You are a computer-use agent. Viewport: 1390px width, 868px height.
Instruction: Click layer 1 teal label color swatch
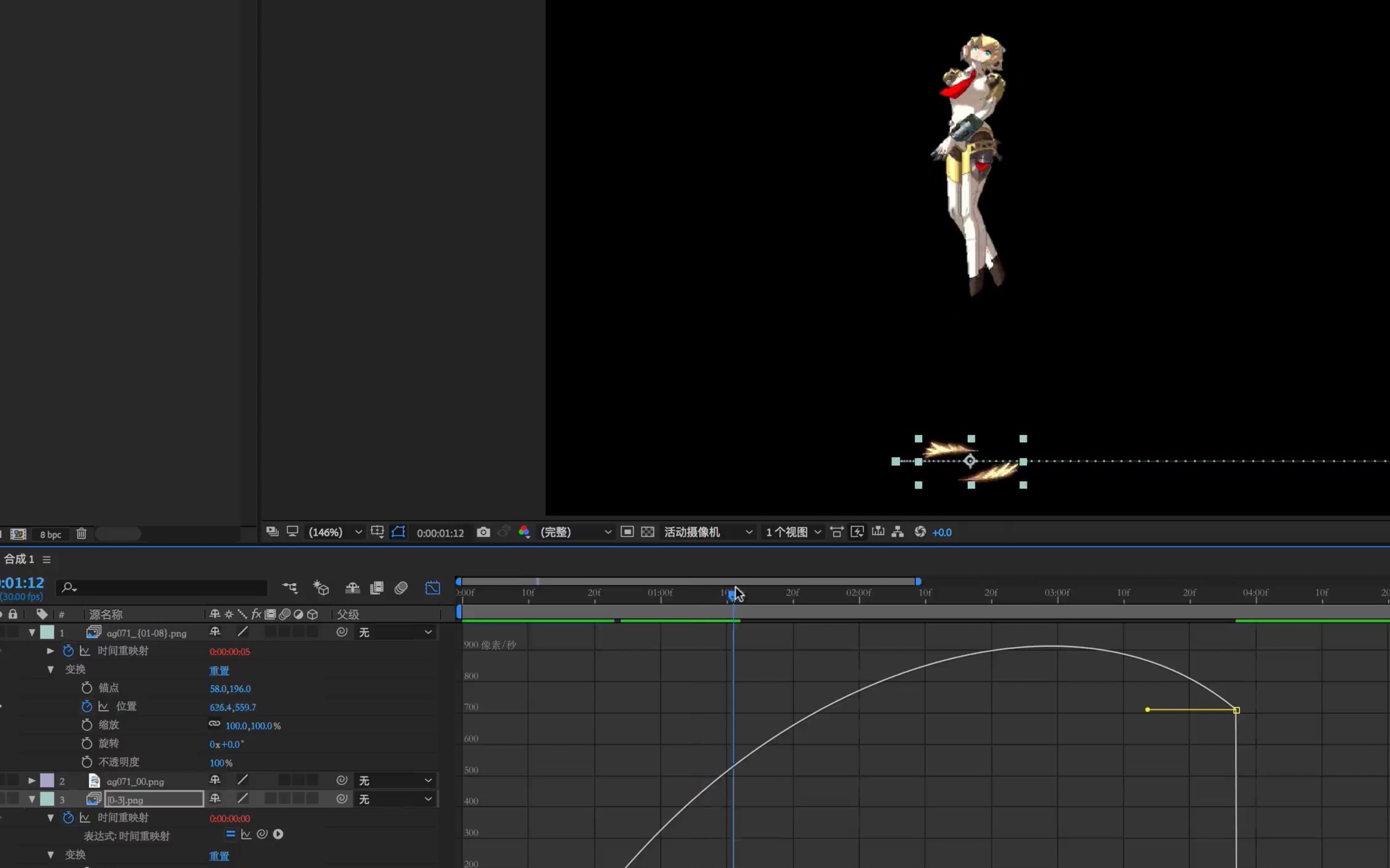point(47,633)
